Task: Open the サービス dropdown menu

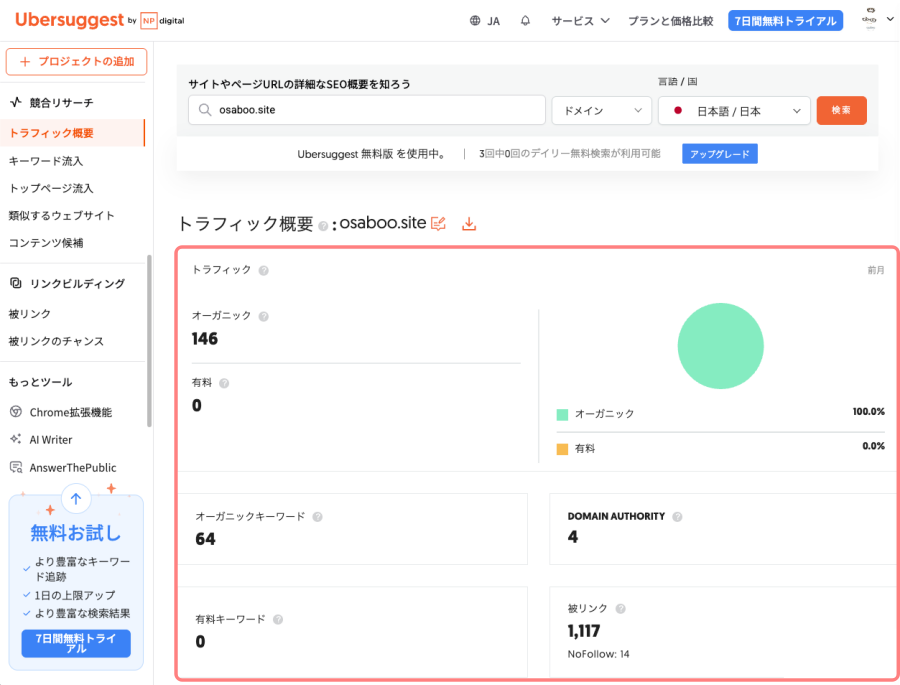Action: click(580, 21)
